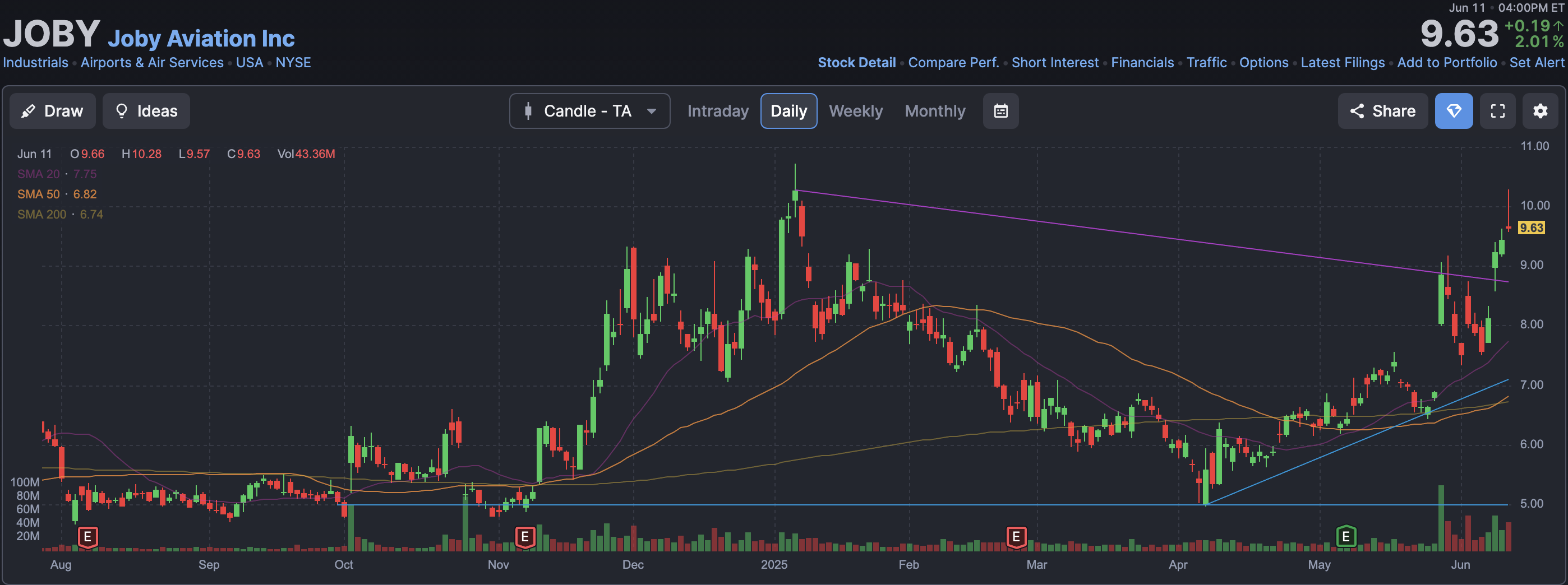
Task: Click the JOBY ticker symbol heading
Action: coord(51,34)
